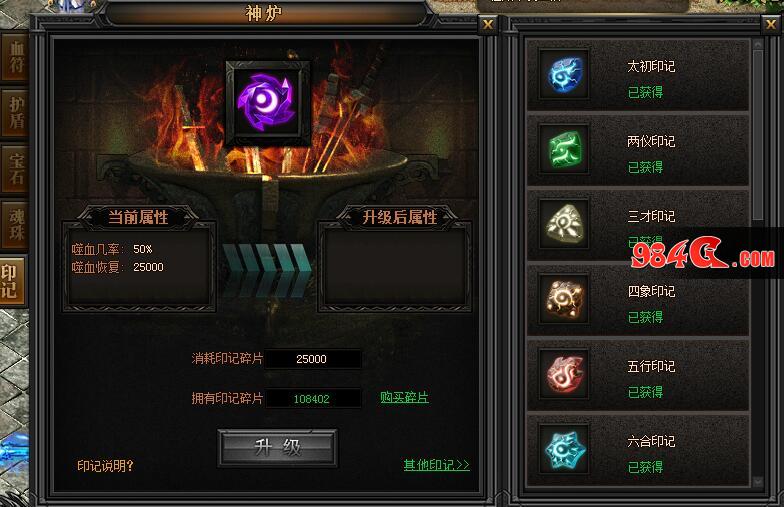Expand 其他印记>> list link
This screenshot has width=784, height=507.
pos(436,465)
